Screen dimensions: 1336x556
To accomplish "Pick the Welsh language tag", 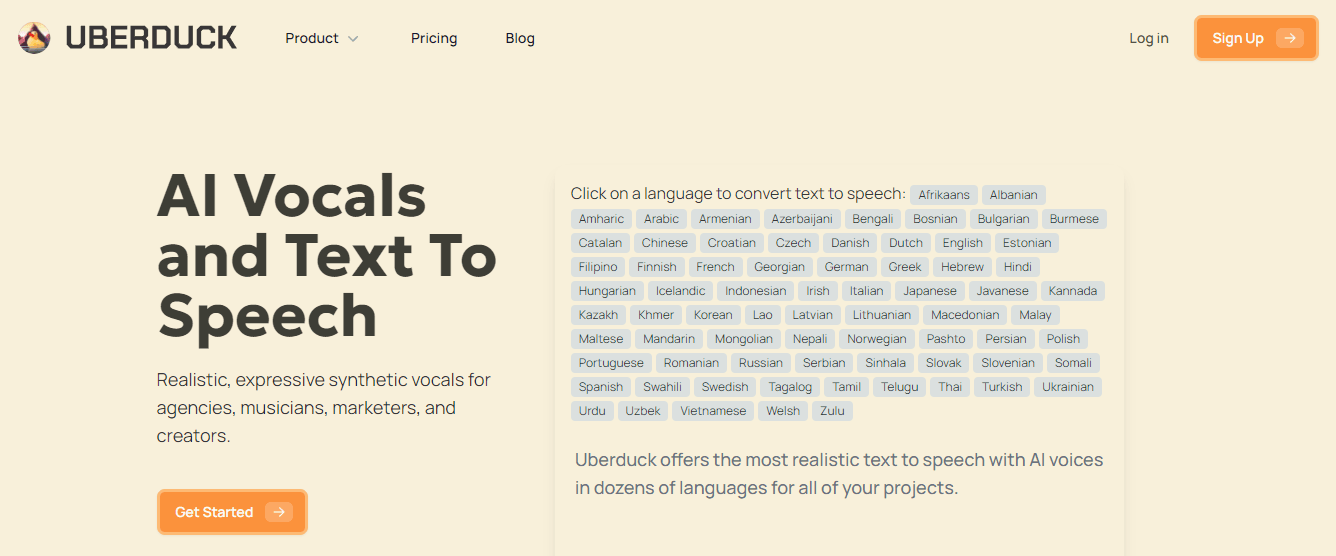I will (x=783, y=411).
